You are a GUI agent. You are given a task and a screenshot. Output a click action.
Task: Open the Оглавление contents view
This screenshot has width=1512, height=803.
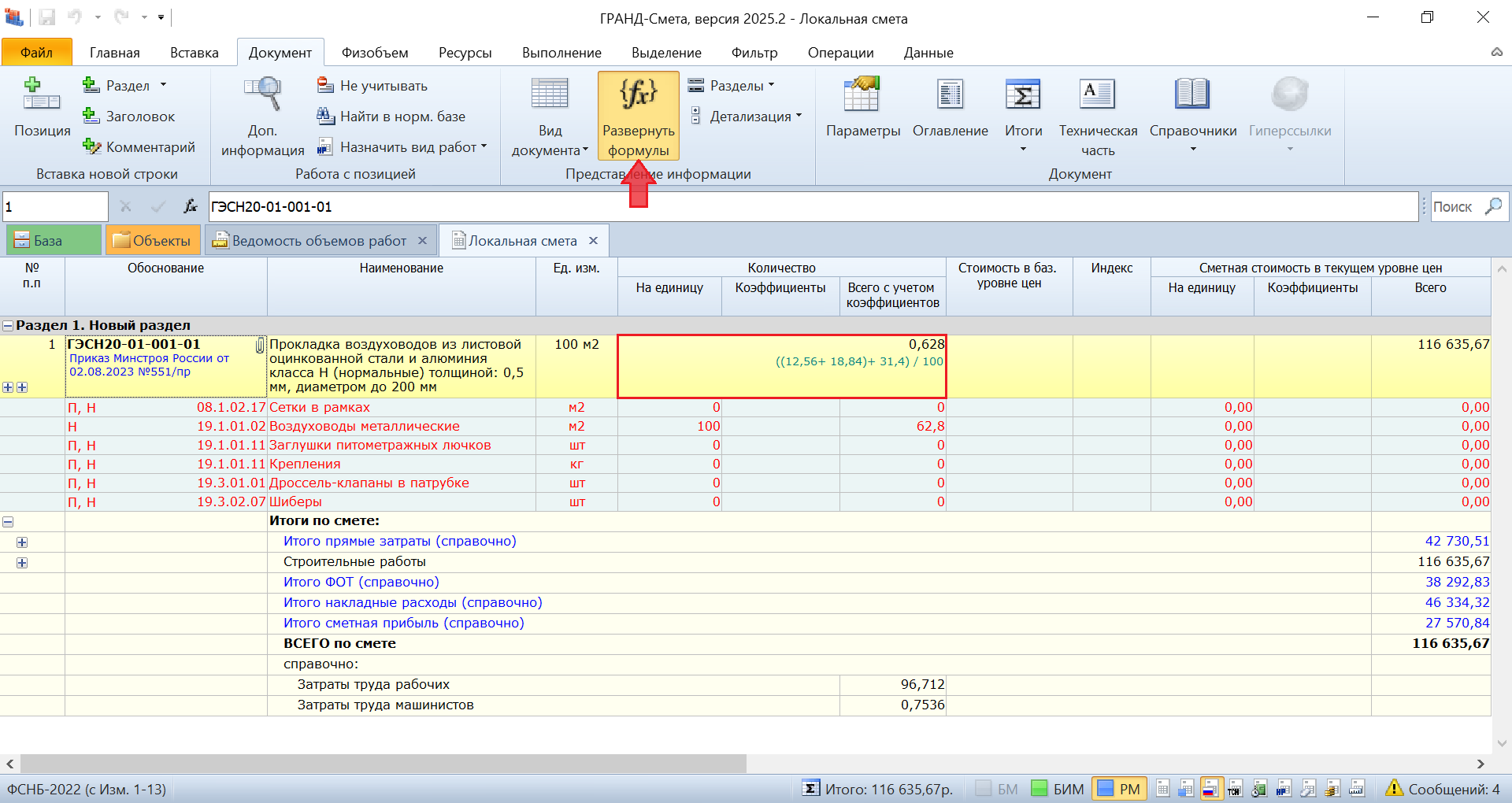(x=950, y=108)
